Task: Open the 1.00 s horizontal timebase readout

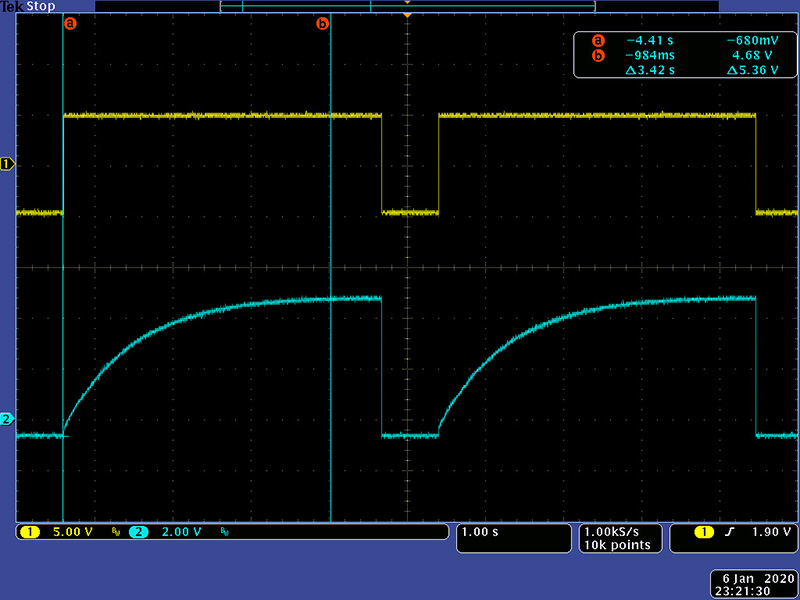Action: (480, 532)
